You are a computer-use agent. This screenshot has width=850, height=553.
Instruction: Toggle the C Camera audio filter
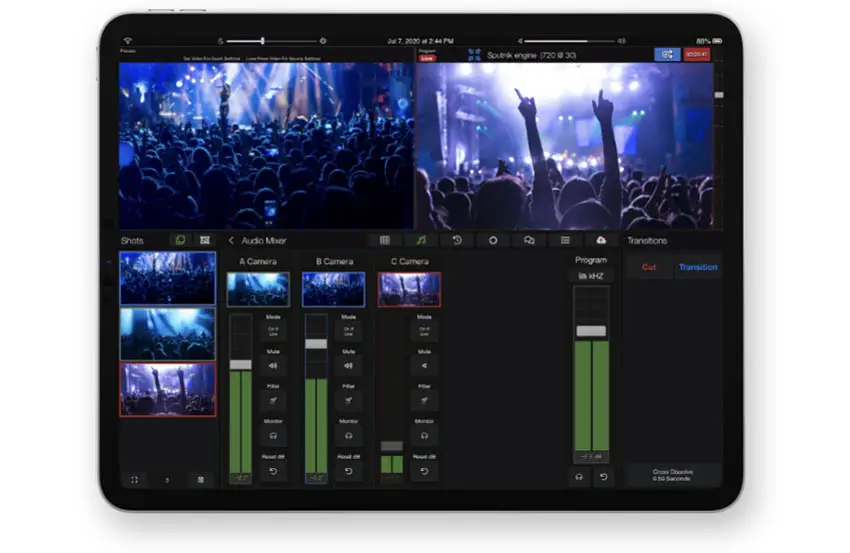pyautogui.click(x=424, y=401)
